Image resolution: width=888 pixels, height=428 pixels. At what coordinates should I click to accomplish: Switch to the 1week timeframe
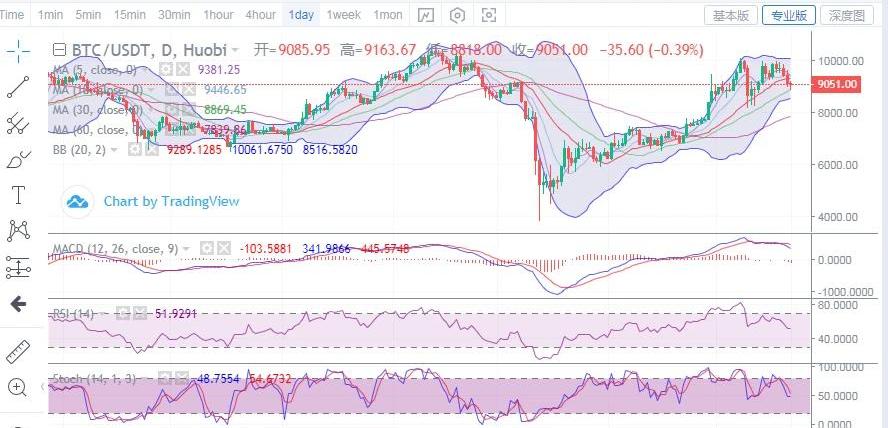[344, 15]
